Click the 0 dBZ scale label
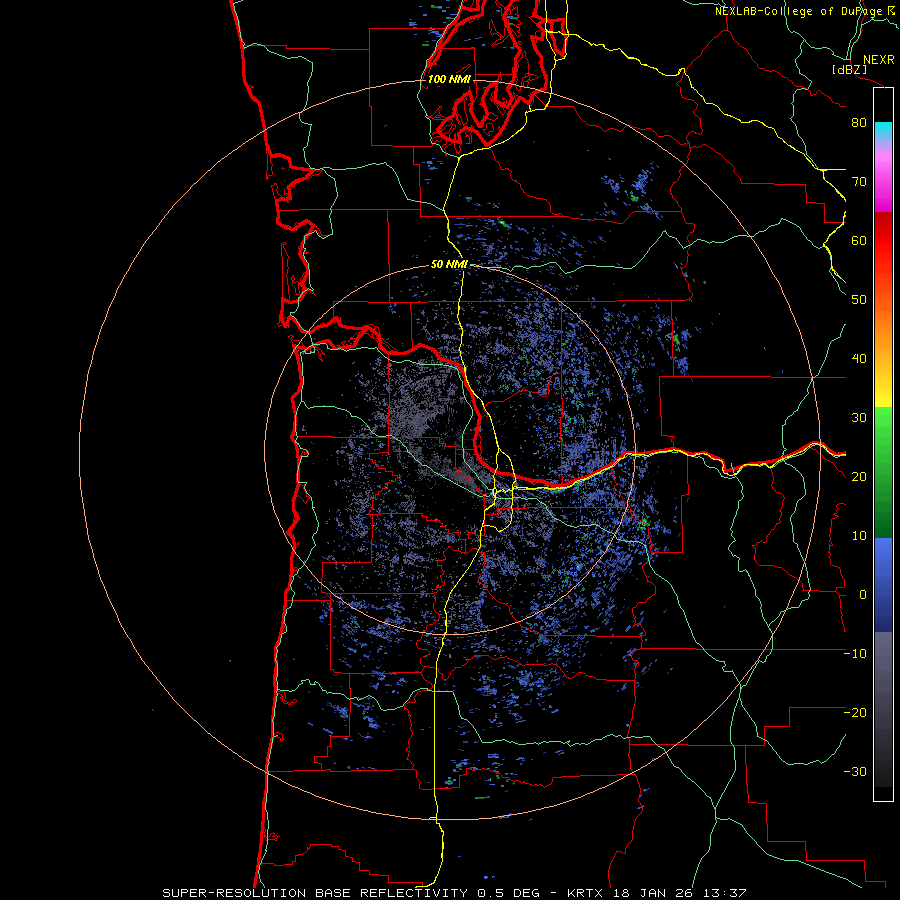900x900 pixels. pyautogui.click(x=863, y=595)
